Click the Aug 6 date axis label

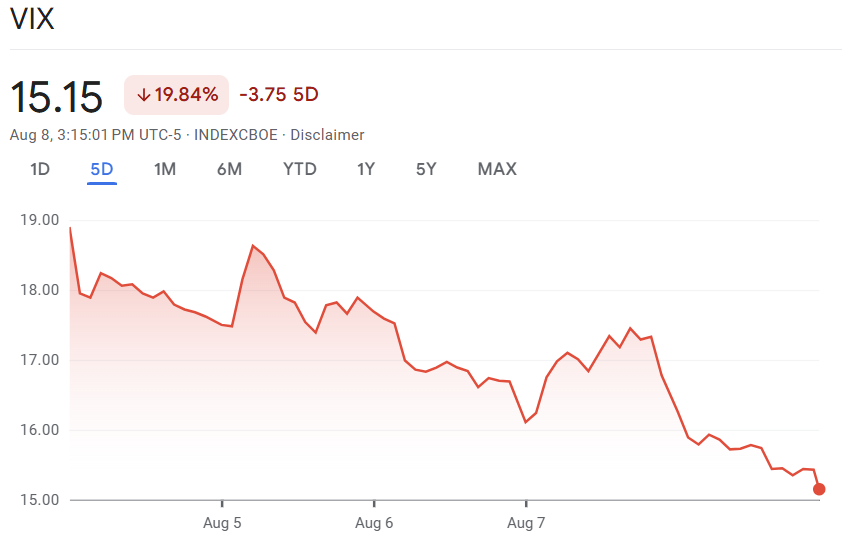tap(374, 522)
